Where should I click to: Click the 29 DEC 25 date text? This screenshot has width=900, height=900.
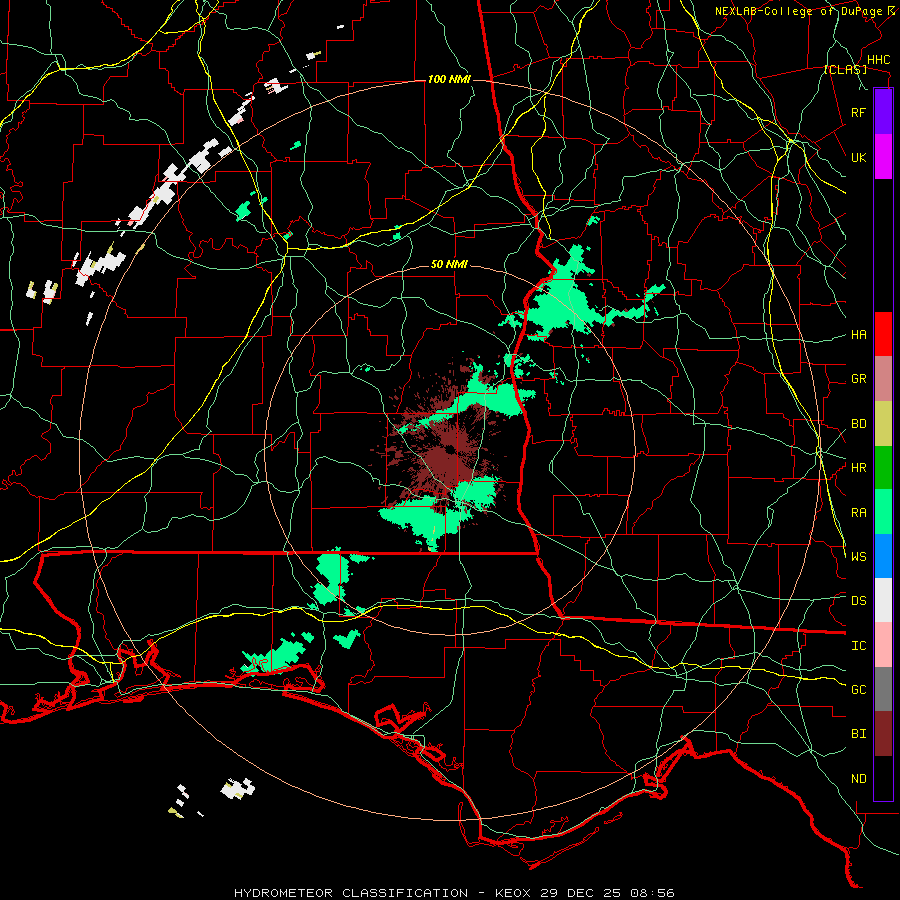pos(582,893)
